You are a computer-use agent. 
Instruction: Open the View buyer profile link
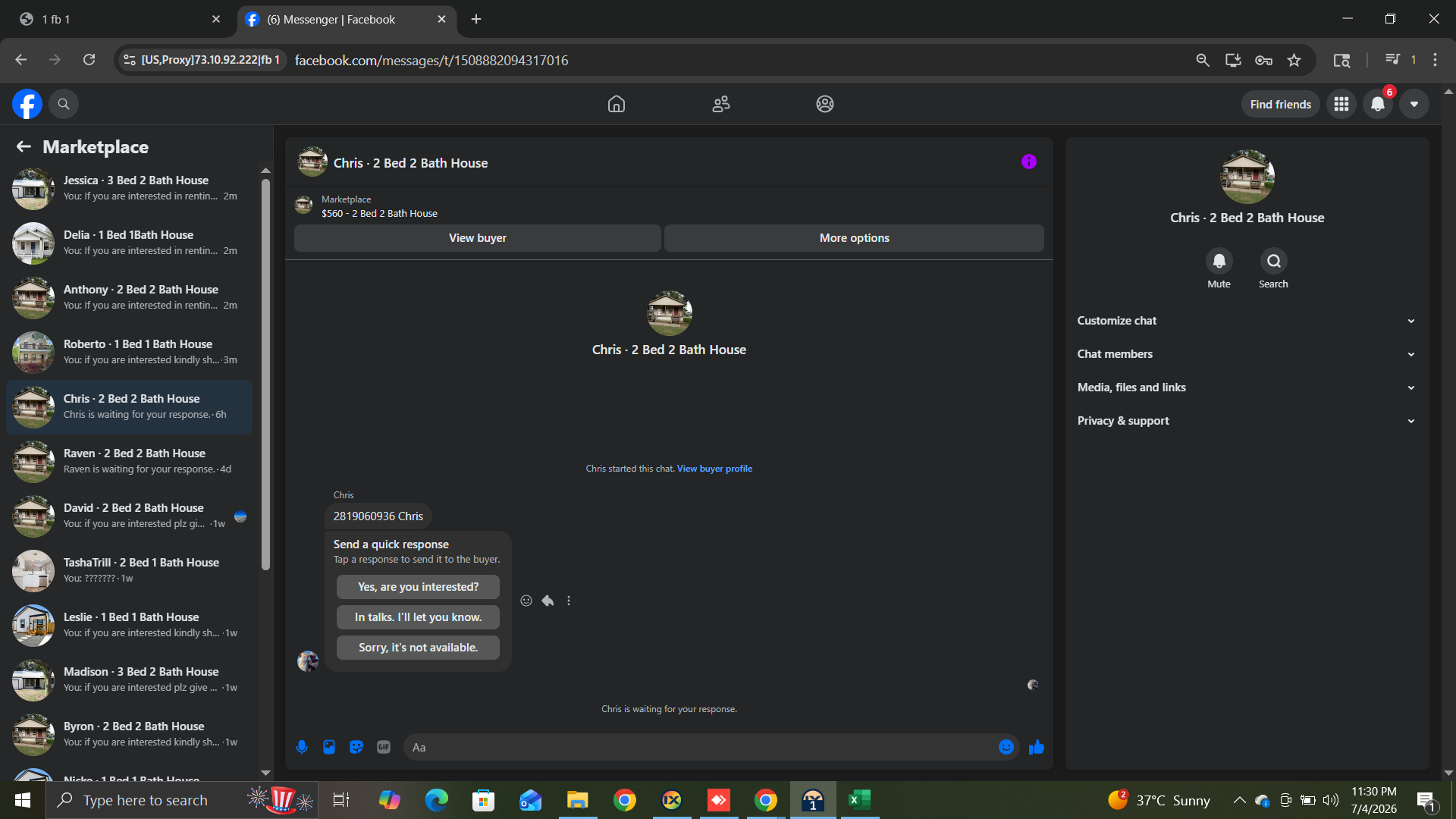[x=714, y=469]
